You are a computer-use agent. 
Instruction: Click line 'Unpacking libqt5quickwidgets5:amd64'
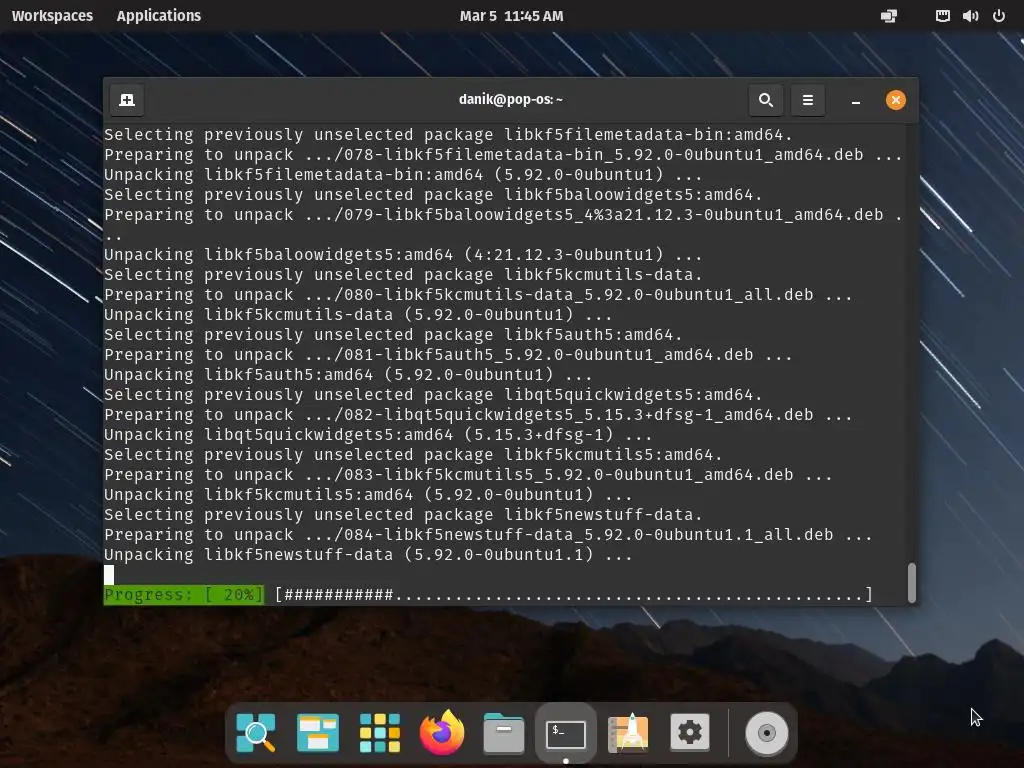[x=378, y=434]
